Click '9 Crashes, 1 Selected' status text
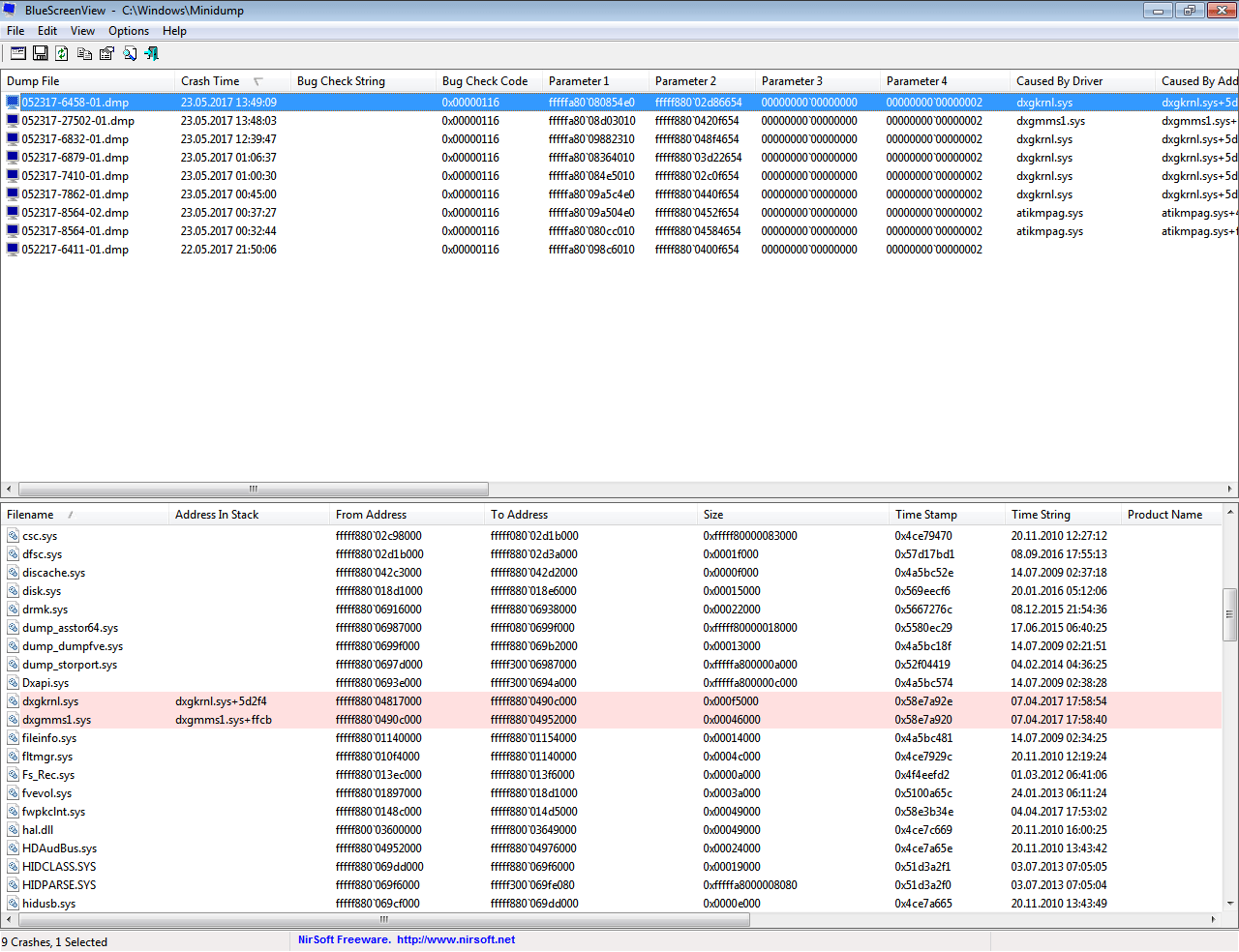 coord(54,942)
